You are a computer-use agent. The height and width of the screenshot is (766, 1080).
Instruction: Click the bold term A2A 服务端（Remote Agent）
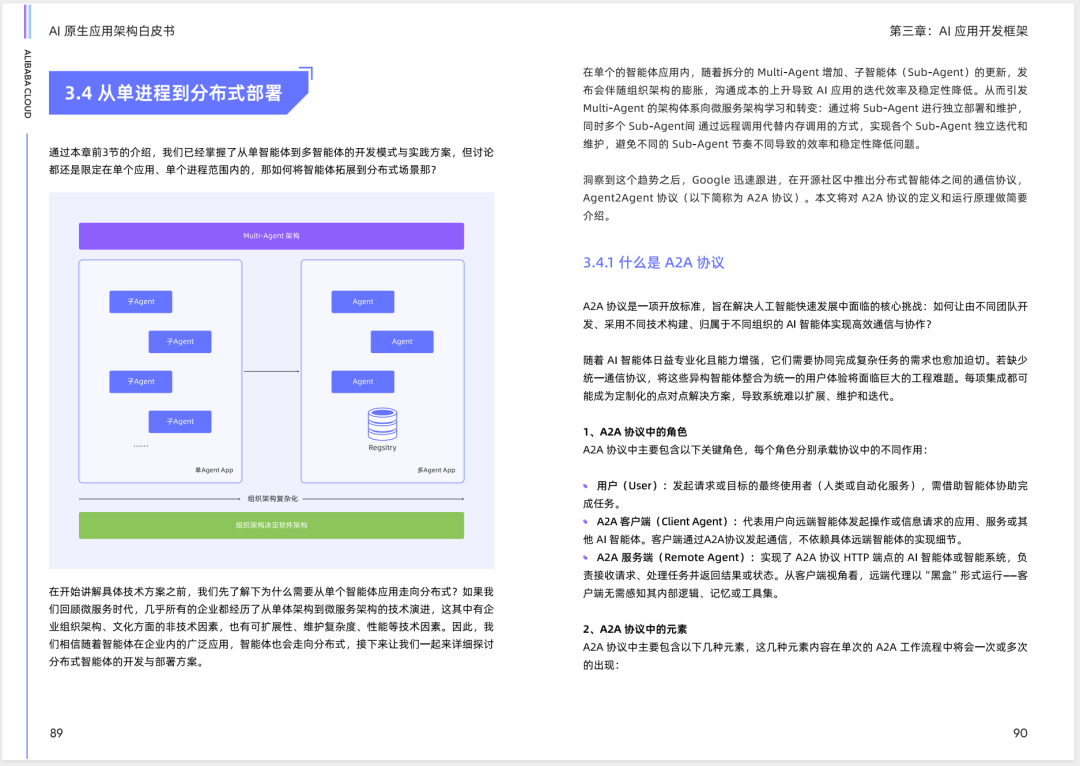coord(672,557)
